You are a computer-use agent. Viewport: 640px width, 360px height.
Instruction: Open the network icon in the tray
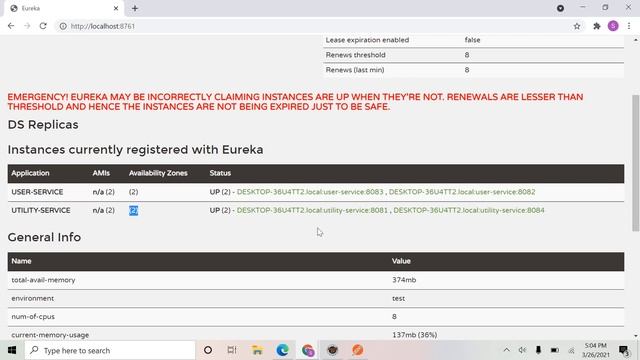click(571, 350)
